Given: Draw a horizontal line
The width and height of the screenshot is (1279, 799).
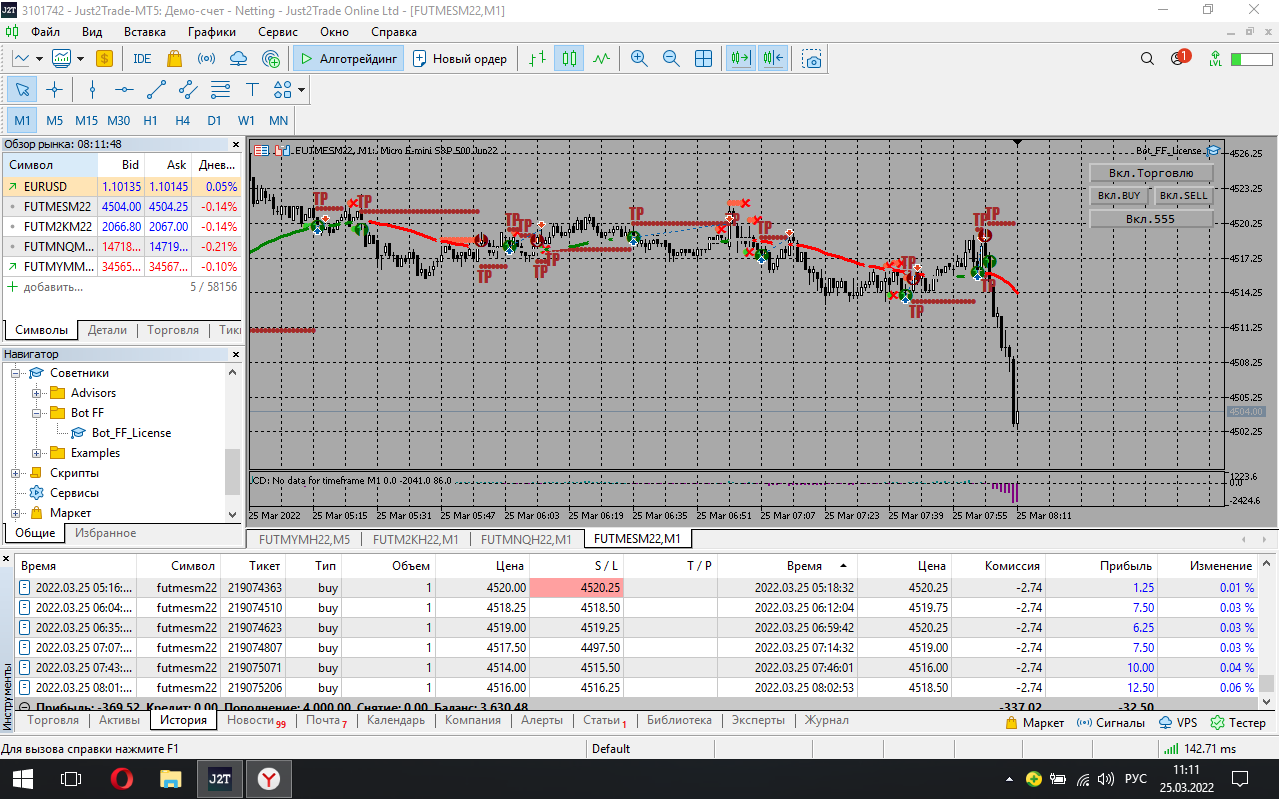Looking at the screenshot, I should pos(124,89).
